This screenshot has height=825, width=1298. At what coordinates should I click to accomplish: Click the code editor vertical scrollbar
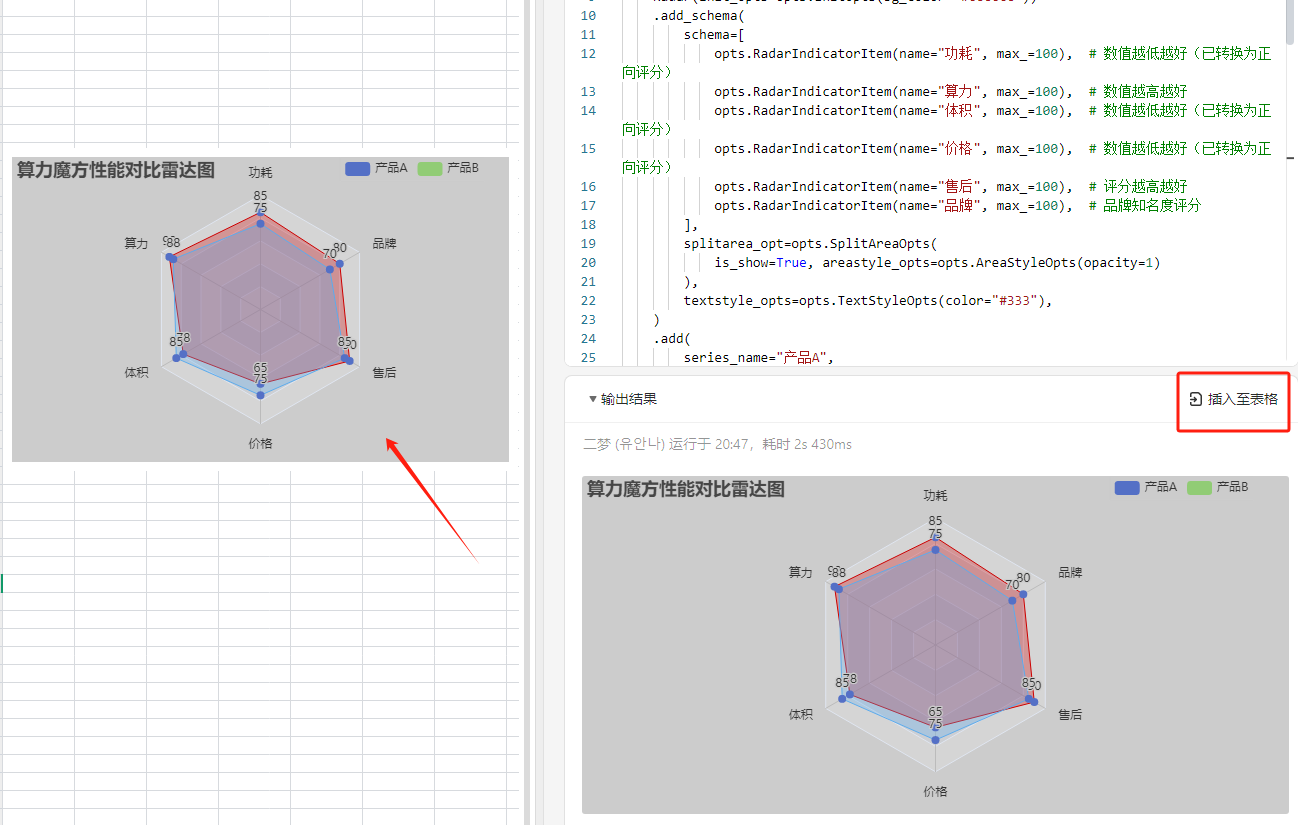[1290, 22]
